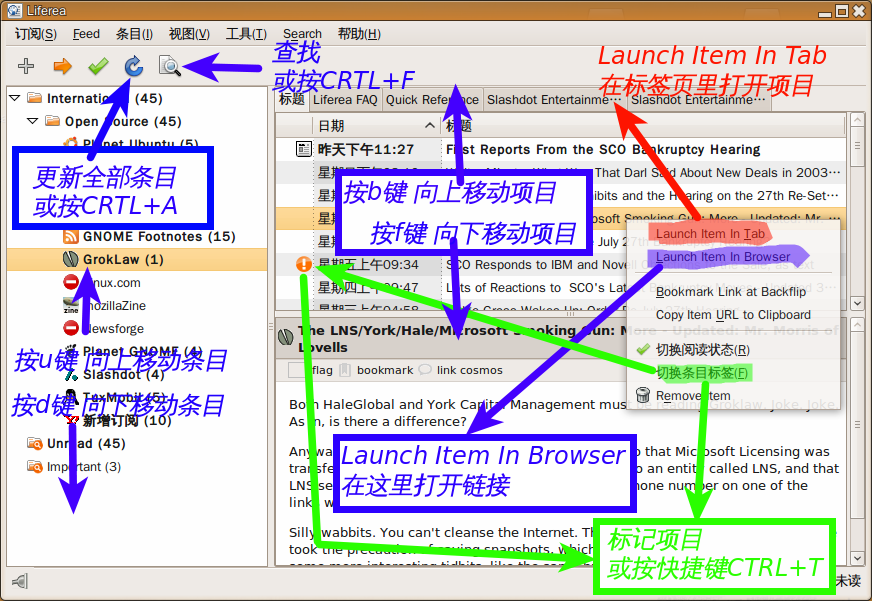Sort by the 日期 column header arrow
The image size is (872, 601).
pos(430,126)
